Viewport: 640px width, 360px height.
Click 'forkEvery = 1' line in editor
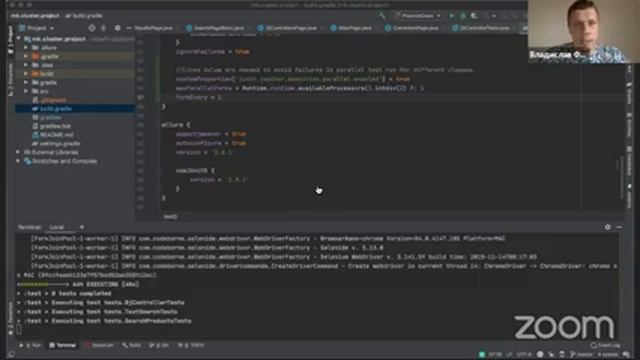tap(198, 98)
